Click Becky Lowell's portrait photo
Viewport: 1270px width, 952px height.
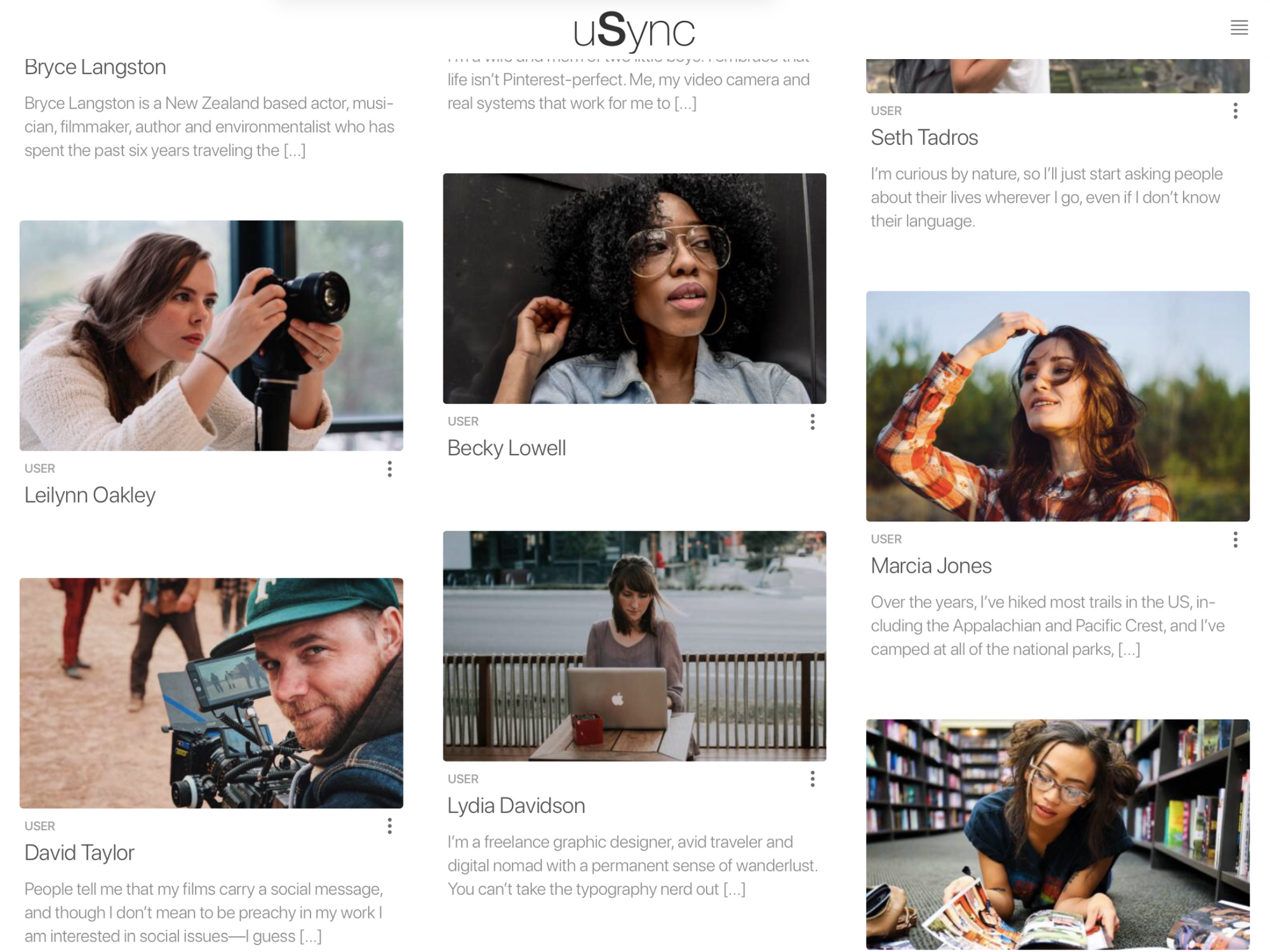tap(634, 288)
